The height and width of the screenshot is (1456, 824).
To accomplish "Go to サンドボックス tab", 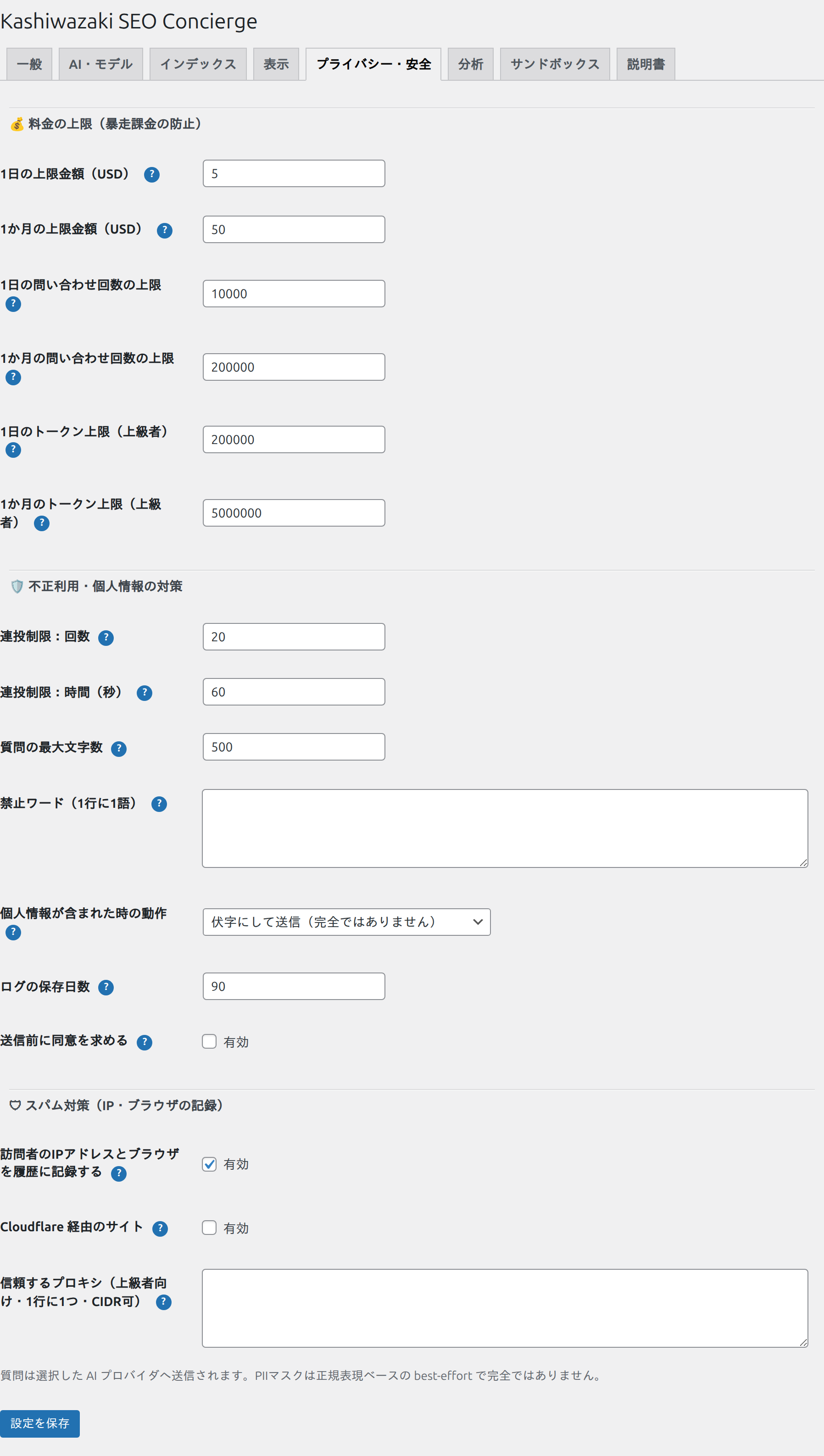I will (555, 64).
